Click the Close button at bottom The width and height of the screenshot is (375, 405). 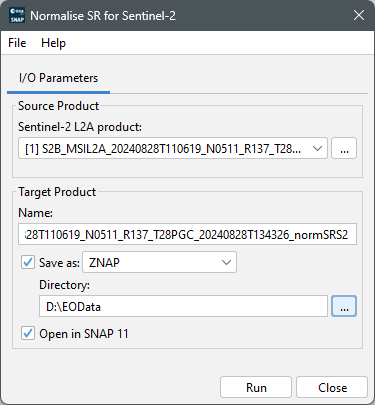(x=332, y=388)
